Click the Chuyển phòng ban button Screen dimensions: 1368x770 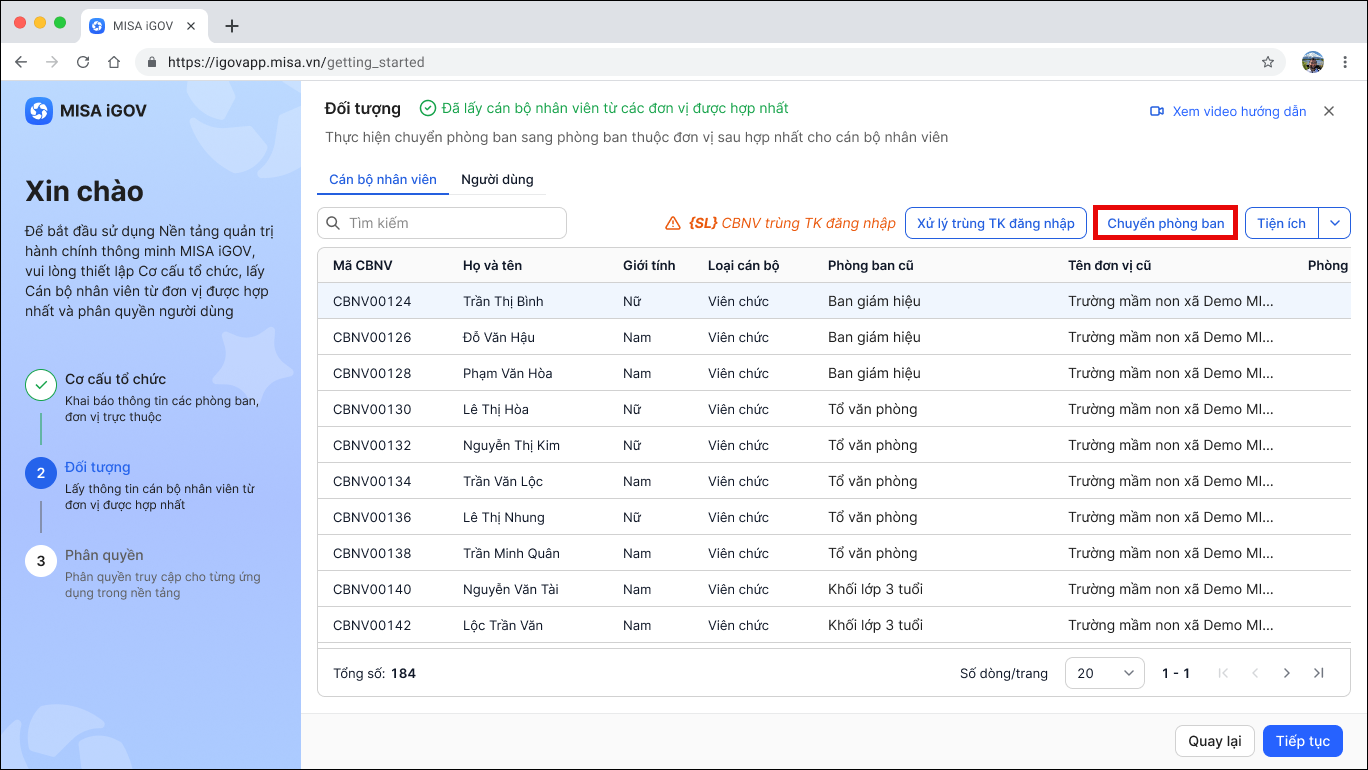tap(1166, 223)
